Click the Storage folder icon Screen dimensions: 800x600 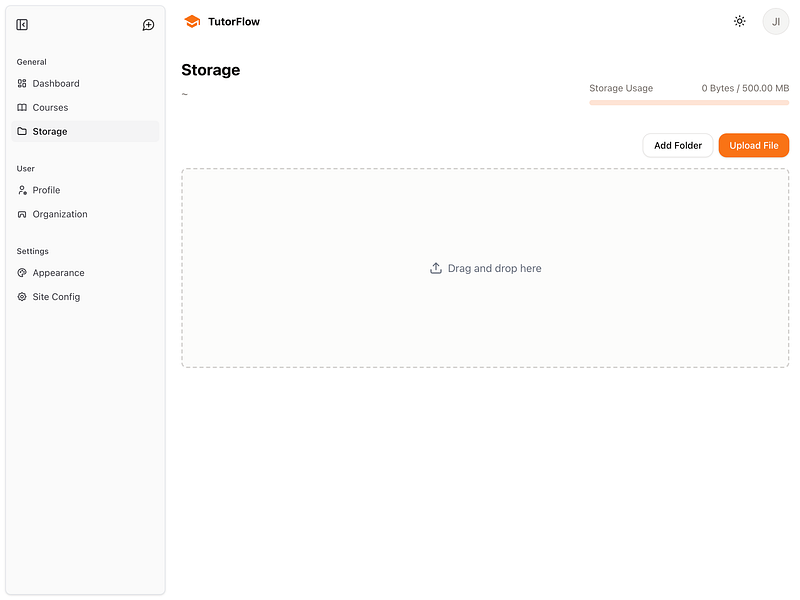point(22,131)
